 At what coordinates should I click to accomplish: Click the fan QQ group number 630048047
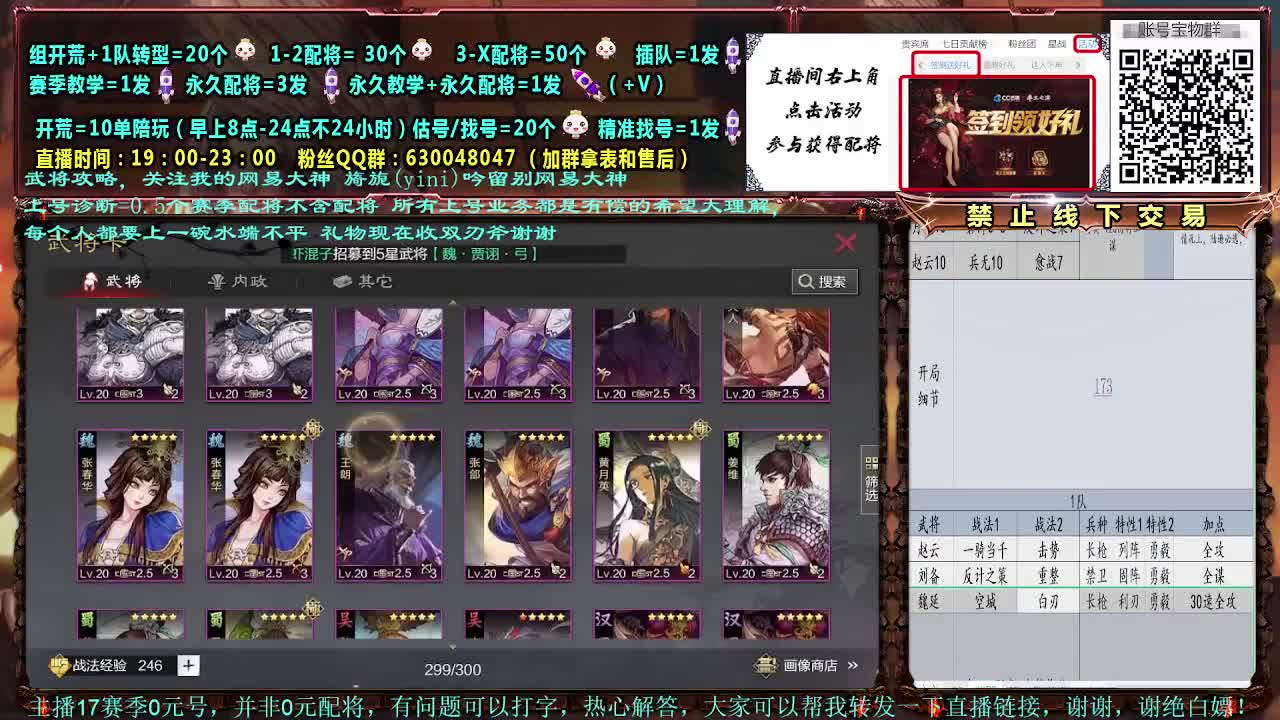pyautogui.click(x=461, y=158)
